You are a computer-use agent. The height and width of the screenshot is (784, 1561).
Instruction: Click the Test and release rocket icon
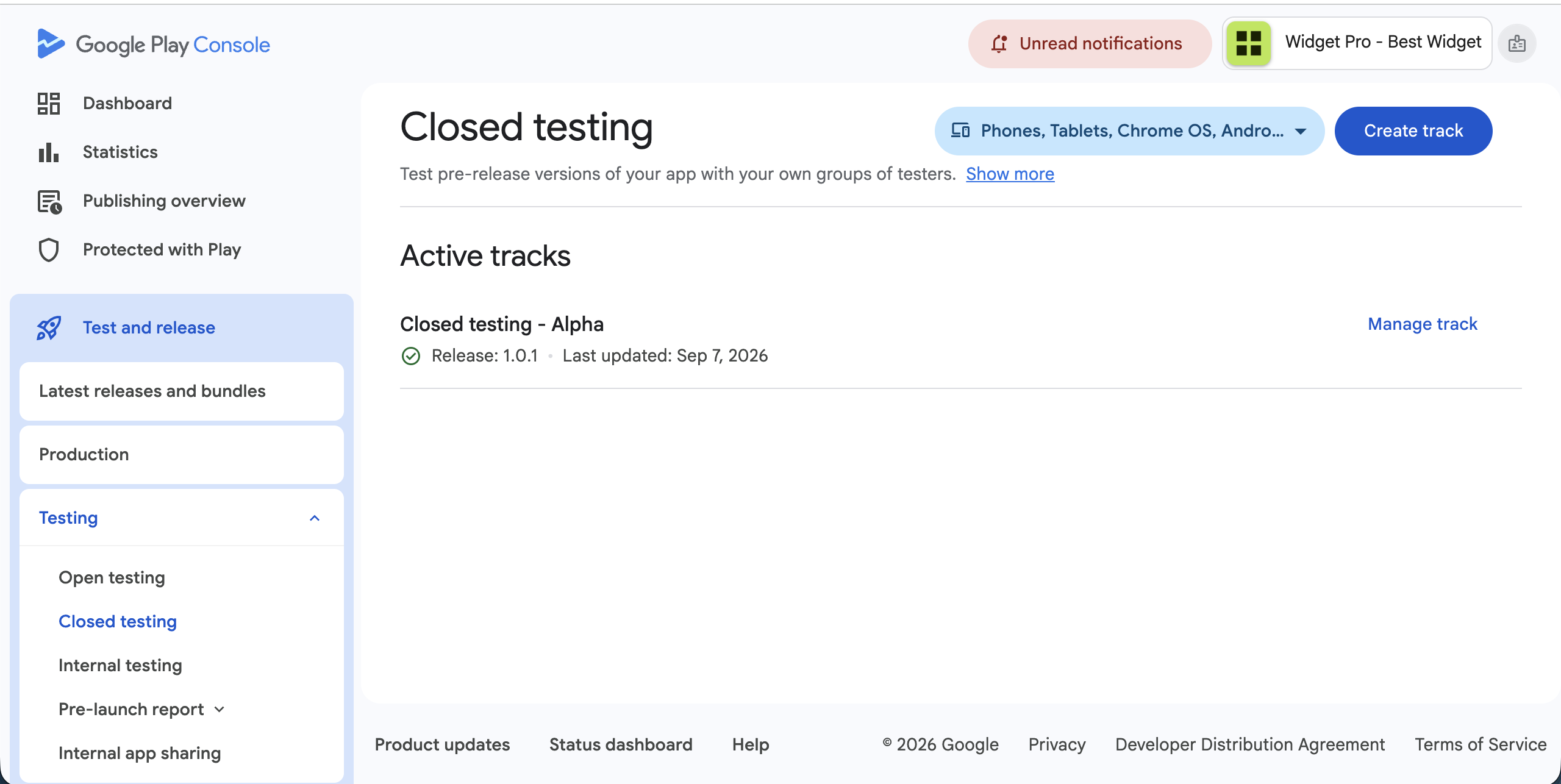point(49,328)
